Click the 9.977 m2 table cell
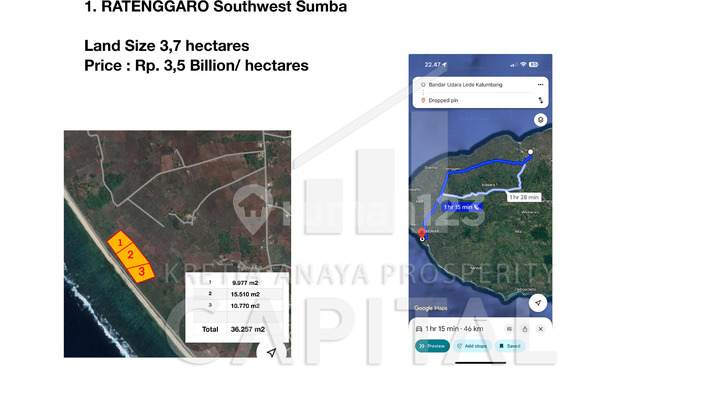The width and height of the screenshot is (720, 420). pos(245,283)
